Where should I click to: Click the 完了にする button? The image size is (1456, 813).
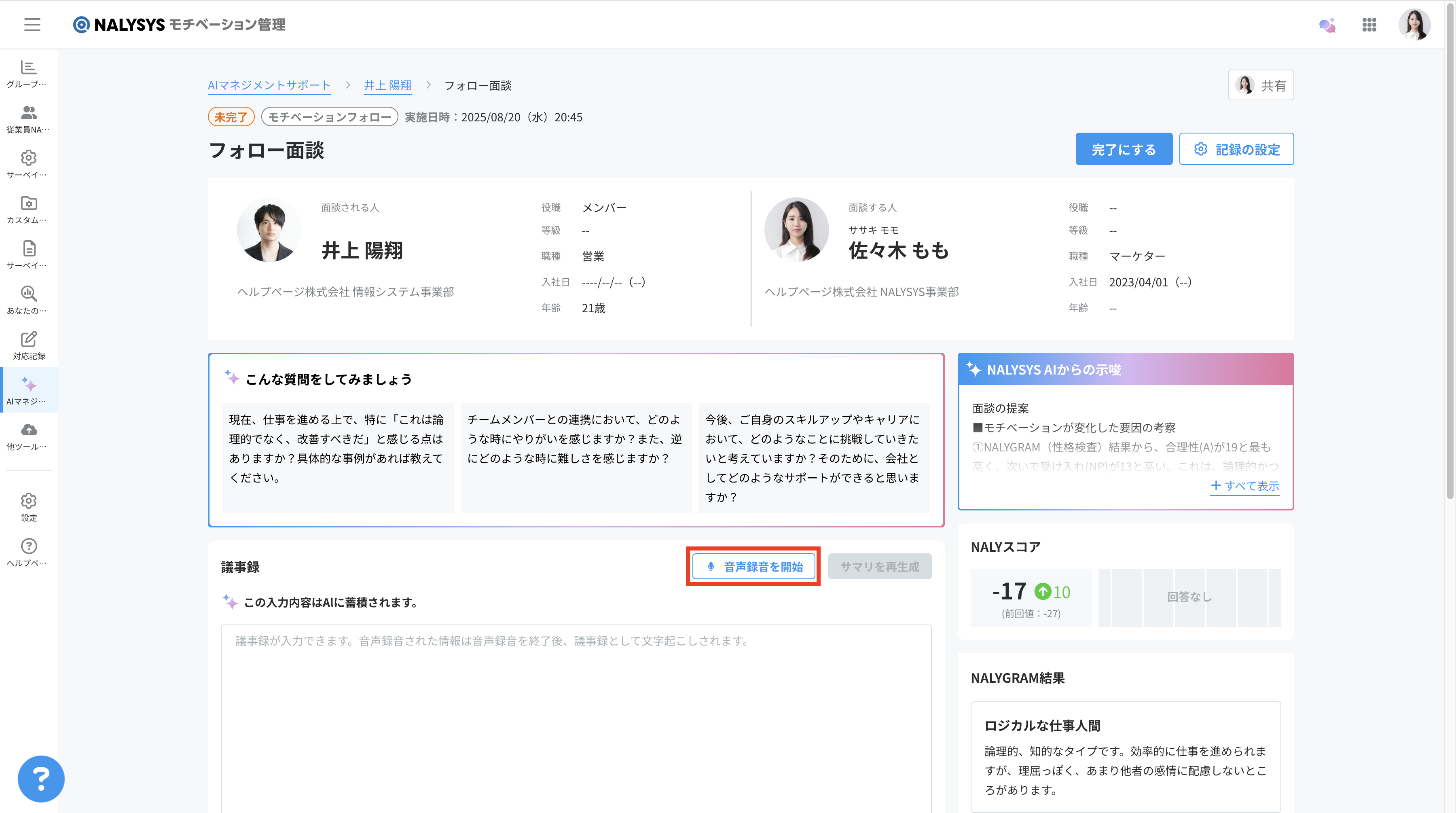(1124, 149)
